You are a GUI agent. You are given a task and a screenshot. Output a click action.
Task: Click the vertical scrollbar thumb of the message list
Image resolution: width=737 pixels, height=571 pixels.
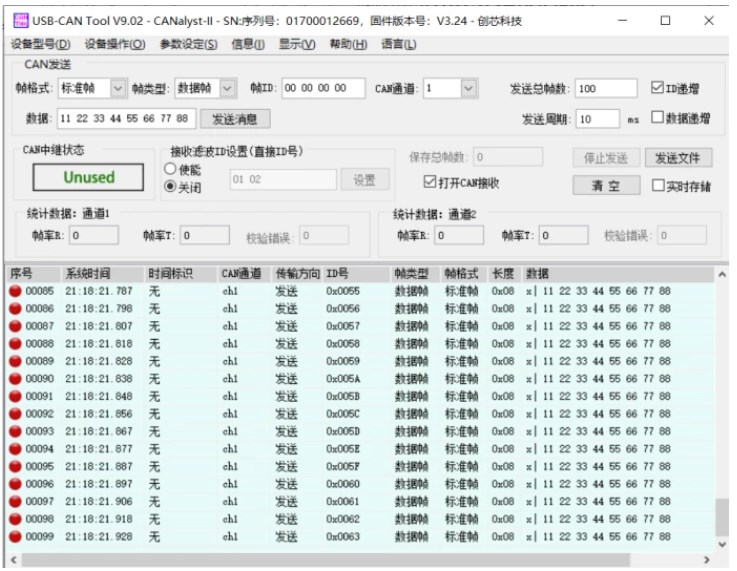tap(721, 517)
